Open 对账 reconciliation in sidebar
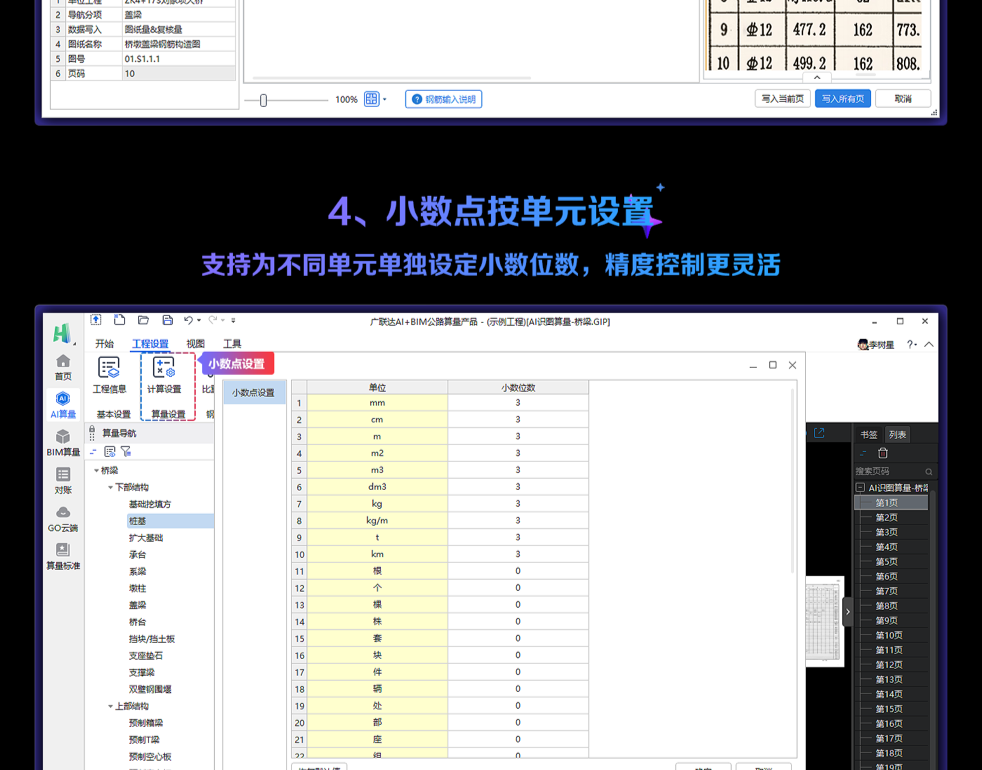 coord(63,481)
